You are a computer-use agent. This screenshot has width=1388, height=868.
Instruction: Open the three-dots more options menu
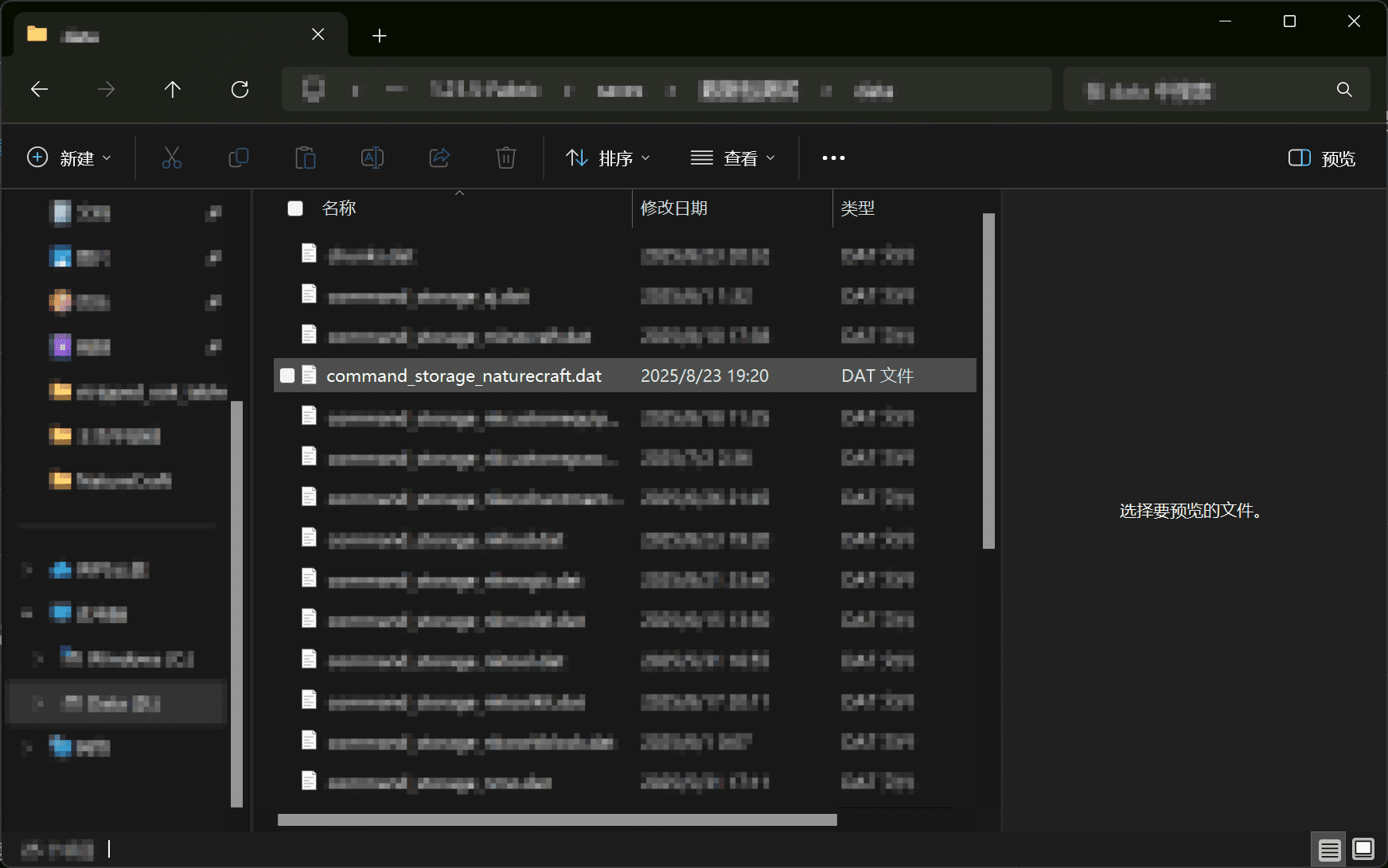click(x=833, y=158)
